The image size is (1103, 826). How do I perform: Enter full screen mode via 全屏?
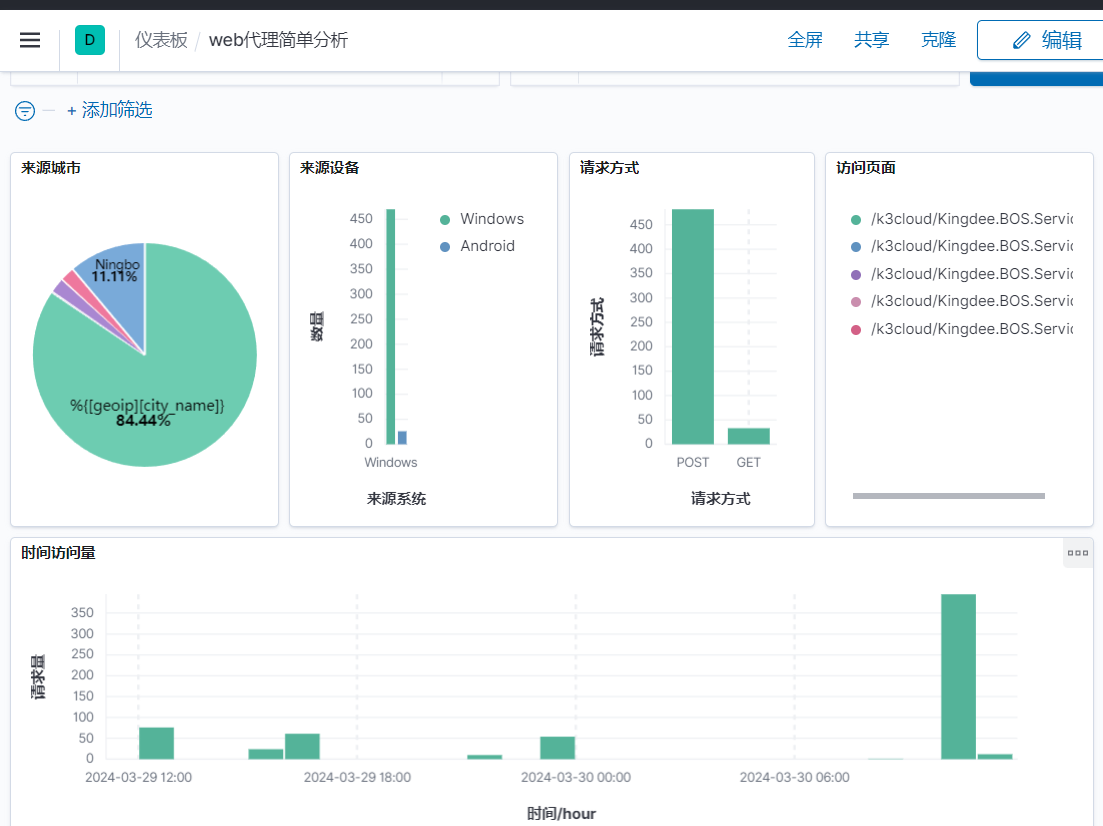click(x=805, y=40)
